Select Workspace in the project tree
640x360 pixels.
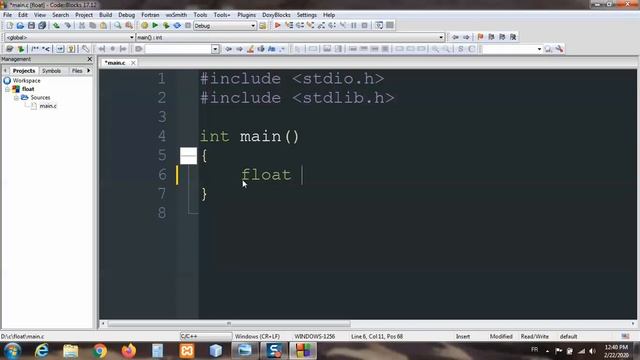pyautogui.click(x=26, y=80)
